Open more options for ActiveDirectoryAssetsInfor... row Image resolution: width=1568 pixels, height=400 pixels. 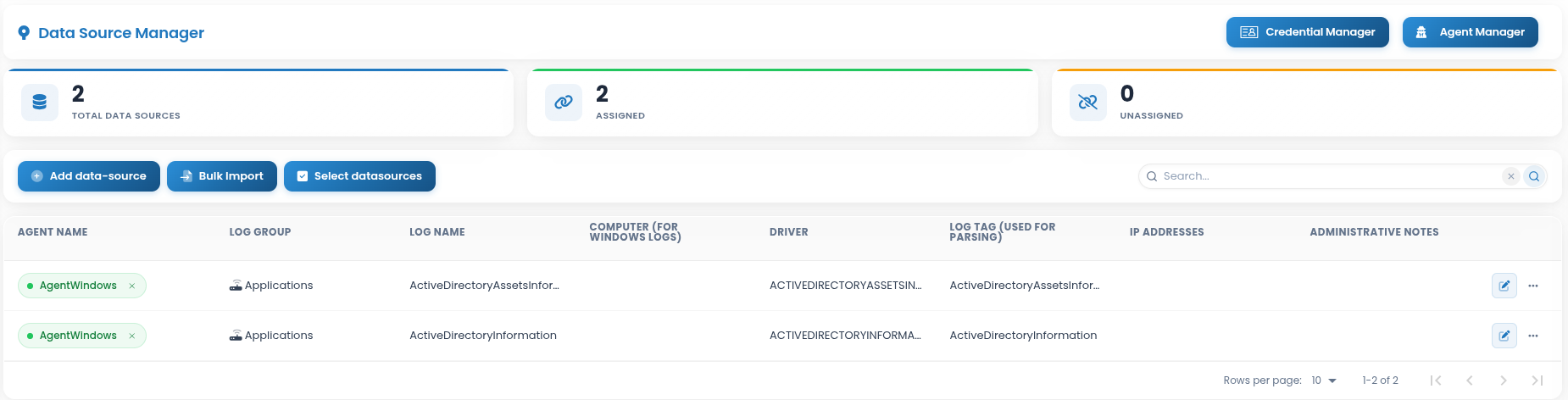coord(1533,286)
